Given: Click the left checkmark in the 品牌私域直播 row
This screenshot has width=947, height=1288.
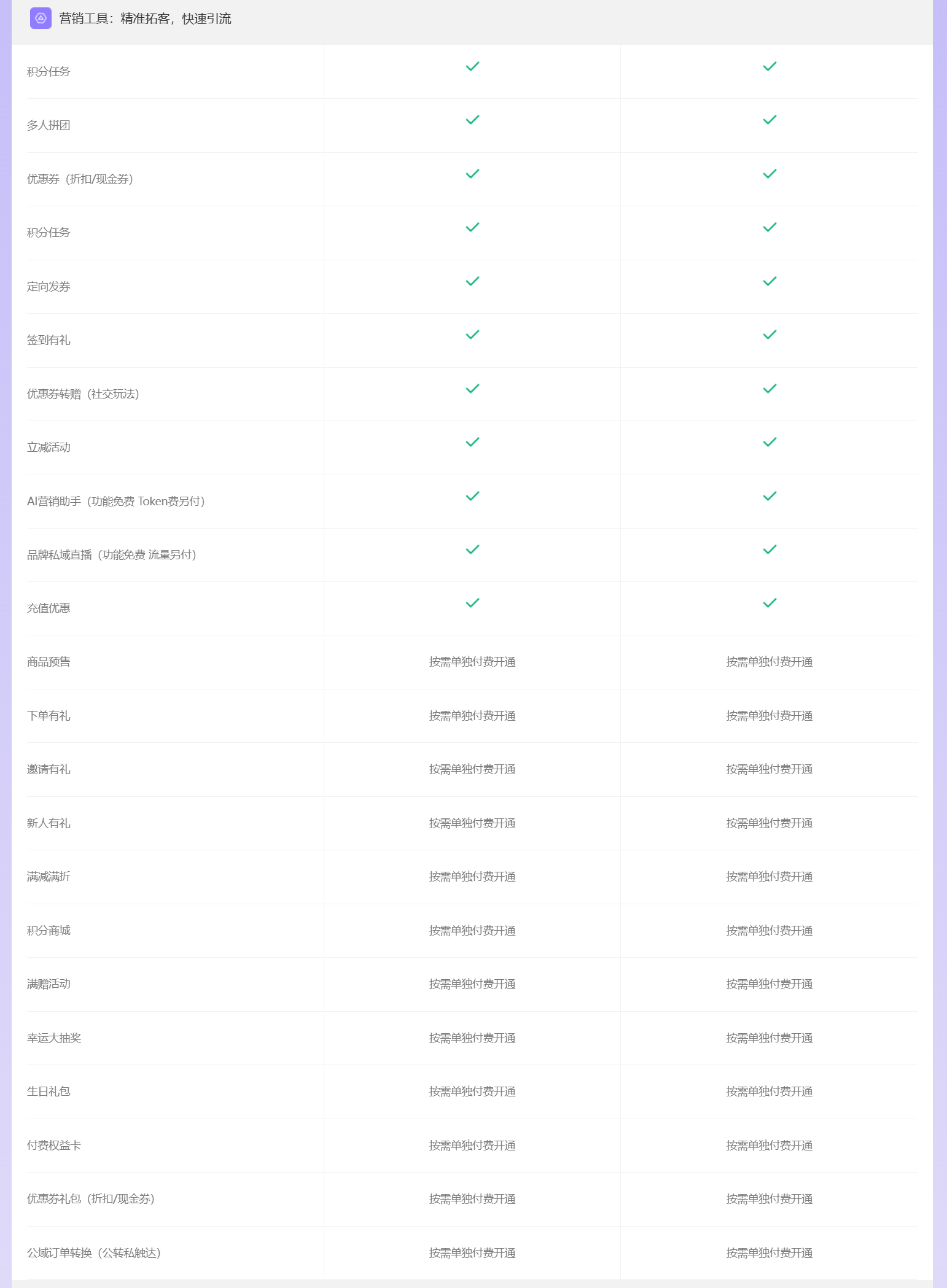Looking at the screenshot, I should pyautogui.click(x=472, y=549).
